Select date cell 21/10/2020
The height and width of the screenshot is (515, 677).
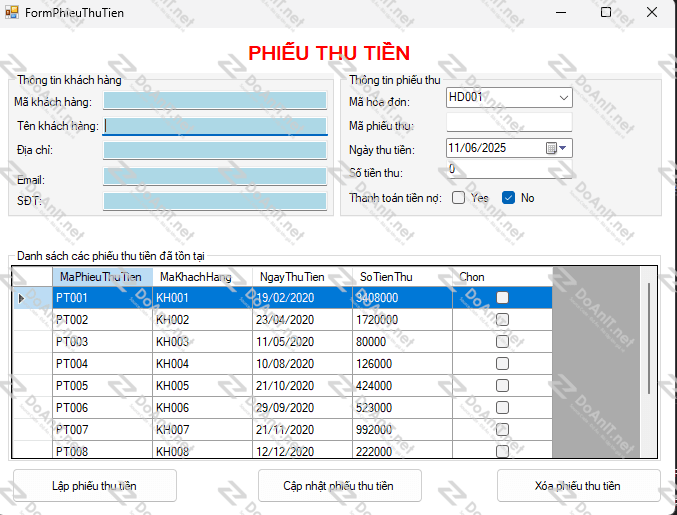(302, 385)
